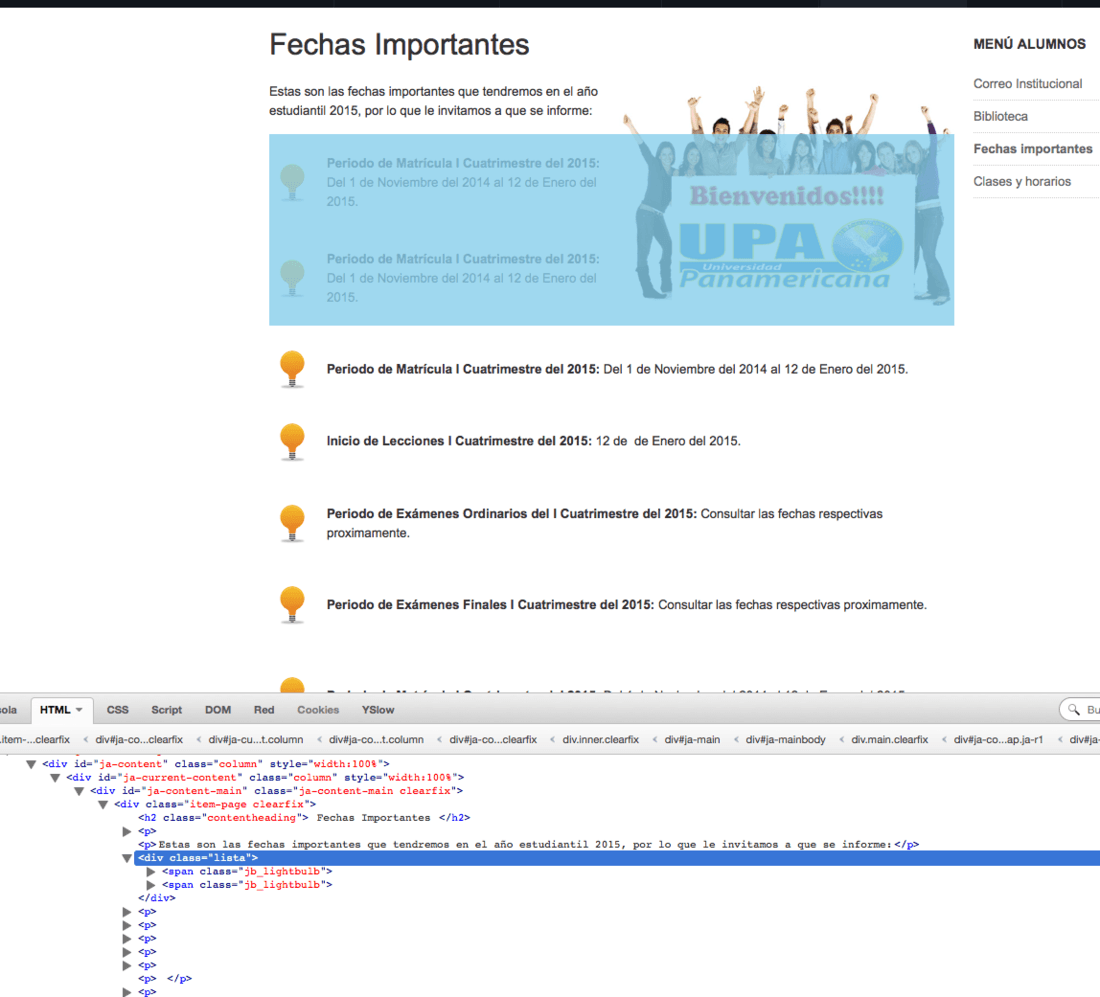Click lightbulb icon beside Exámenes Finales

coord(292,604)
